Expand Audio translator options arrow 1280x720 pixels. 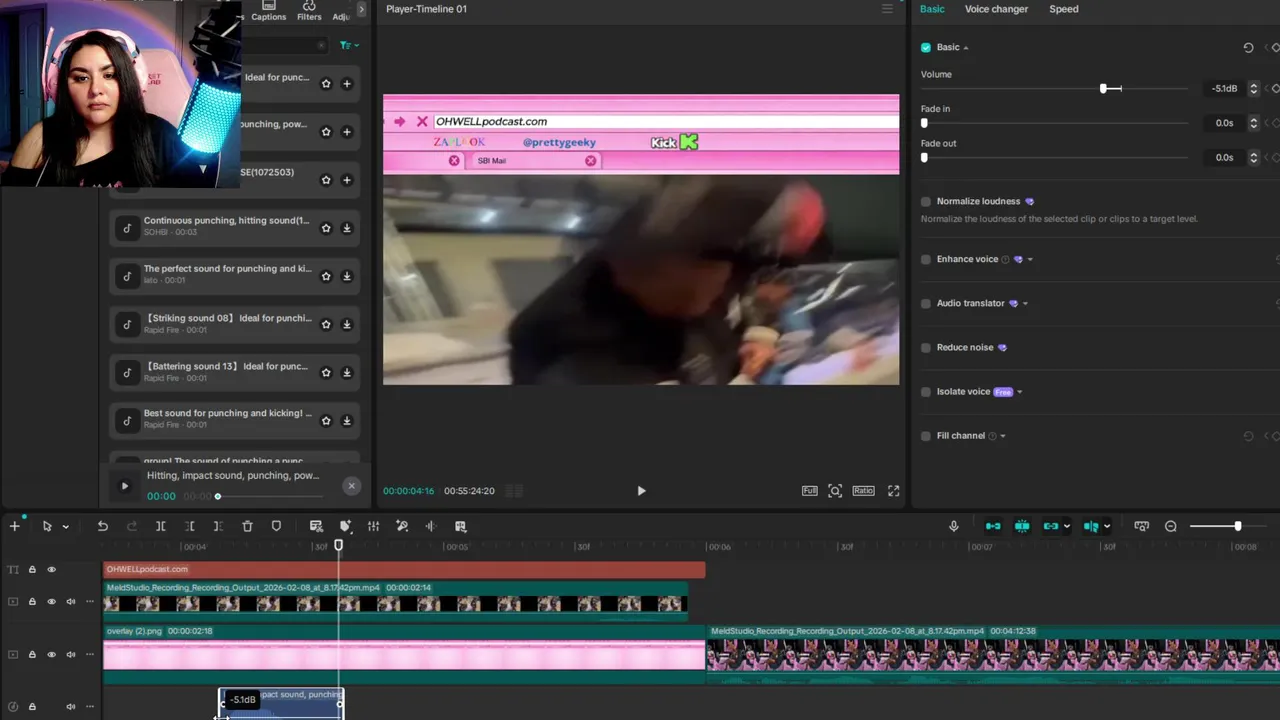tap(1025, 304)
